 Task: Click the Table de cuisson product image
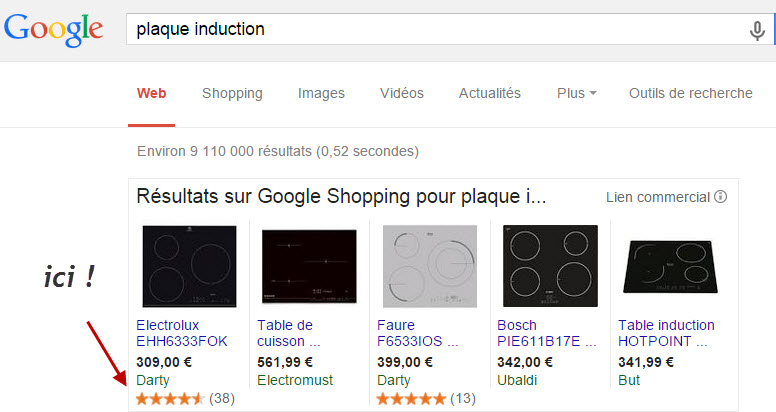[309, 266]
